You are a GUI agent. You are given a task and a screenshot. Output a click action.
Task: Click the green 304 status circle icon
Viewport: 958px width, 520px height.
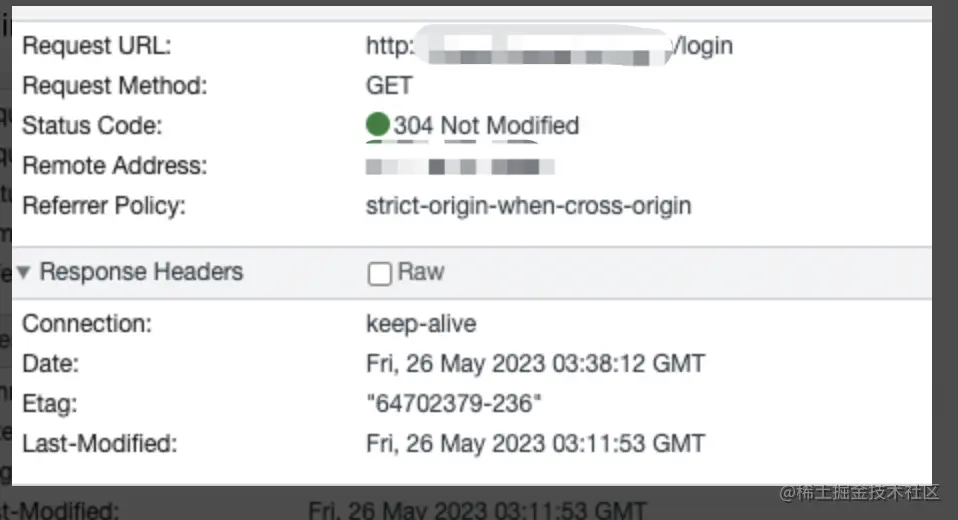click(378, 125)
